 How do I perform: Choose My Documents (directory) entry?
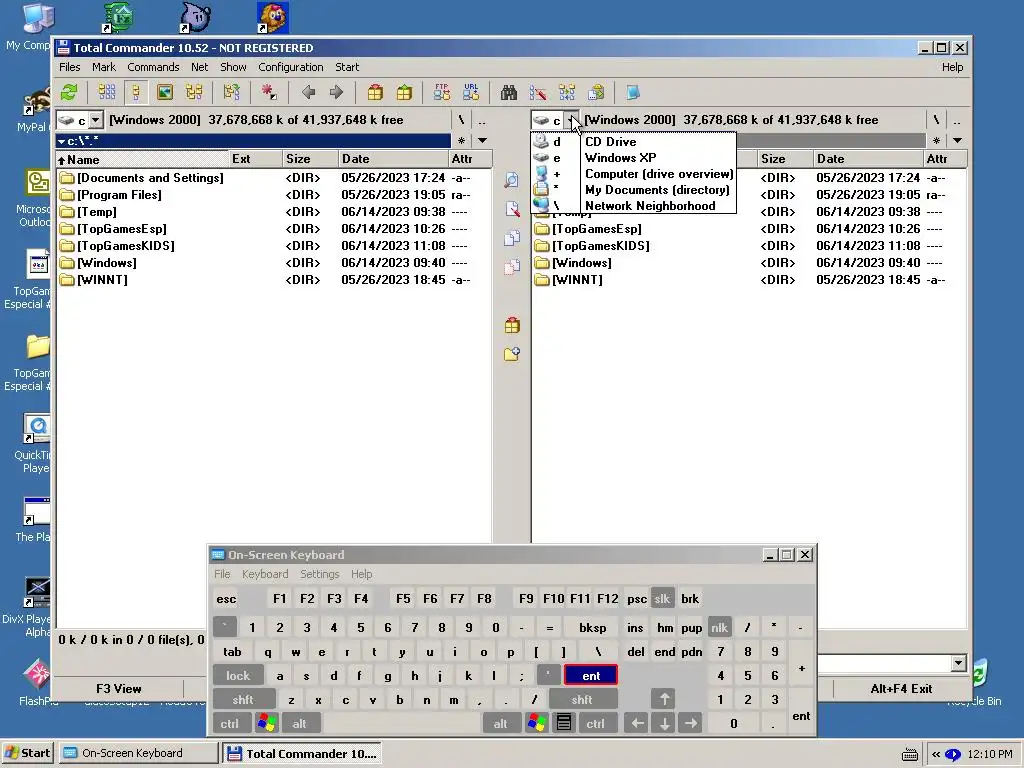point(633,189)
